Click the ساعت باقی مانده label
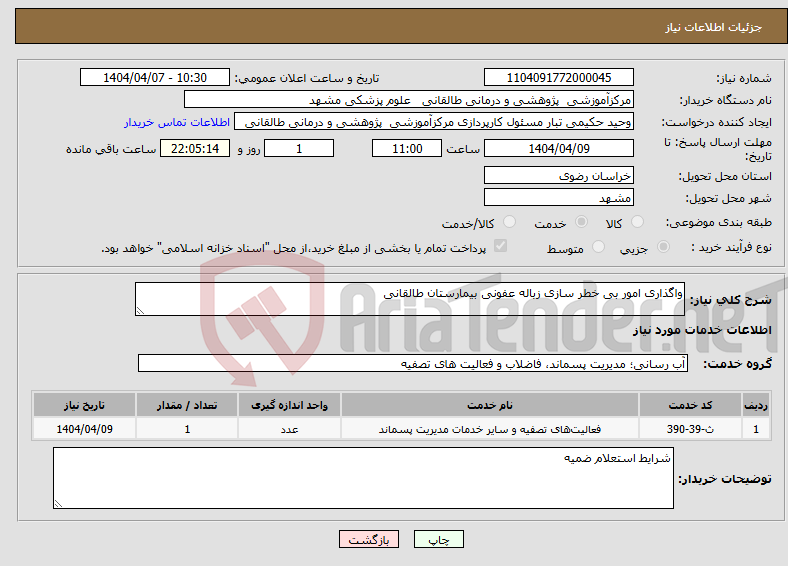Screen dimensions: 788x566 click(x=111, y=149)
